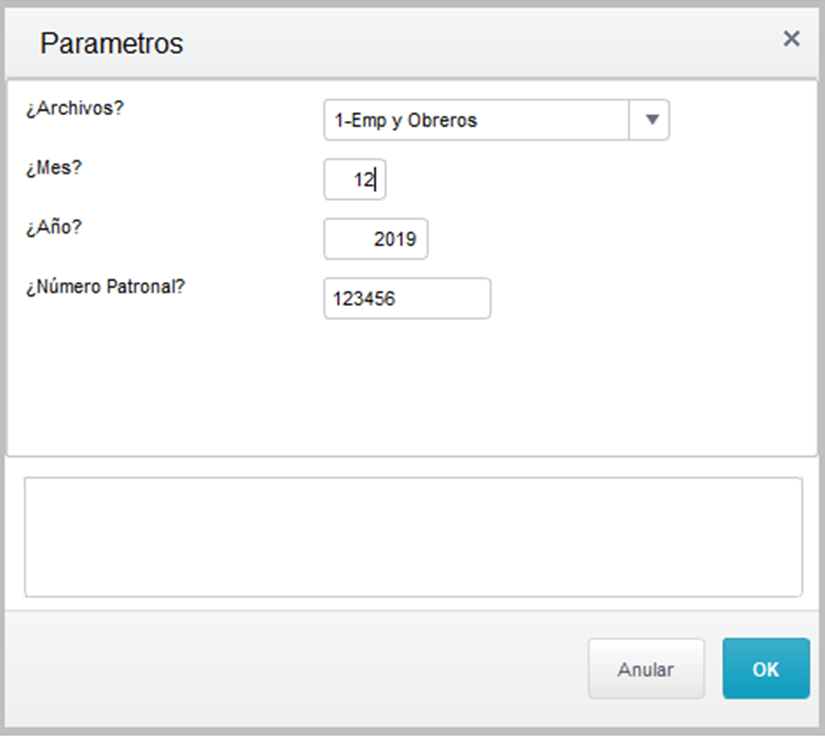
Task: Click the 12 value in the Mes box
Action: [x=363, y=180]
